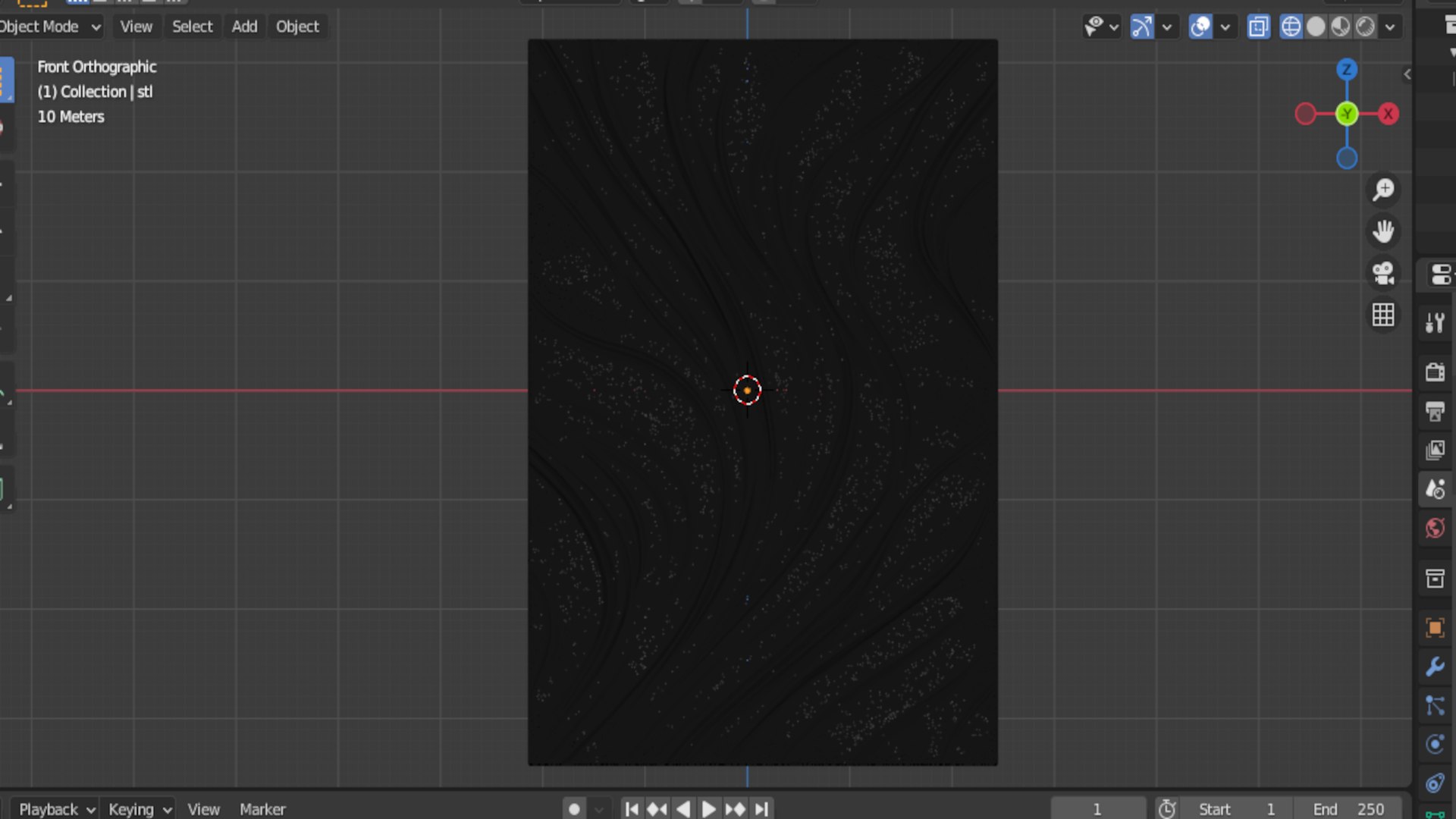The height and width of the screenshot is (819, 1456).
Task: Switch to Solid viewport shading
Action: coord(1316,27)
